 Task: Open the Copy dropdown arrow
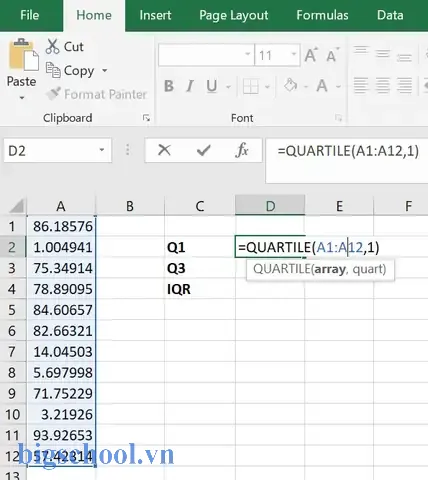coord(105,70)
